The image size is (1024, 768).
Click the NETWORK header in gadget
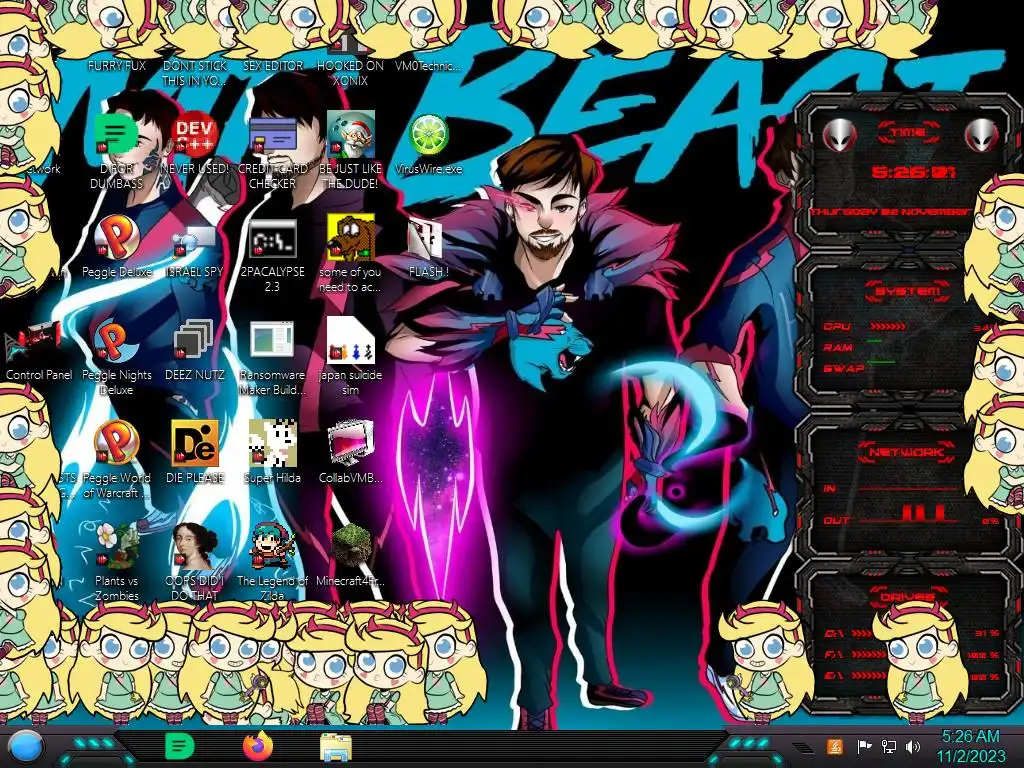[906, 452]
